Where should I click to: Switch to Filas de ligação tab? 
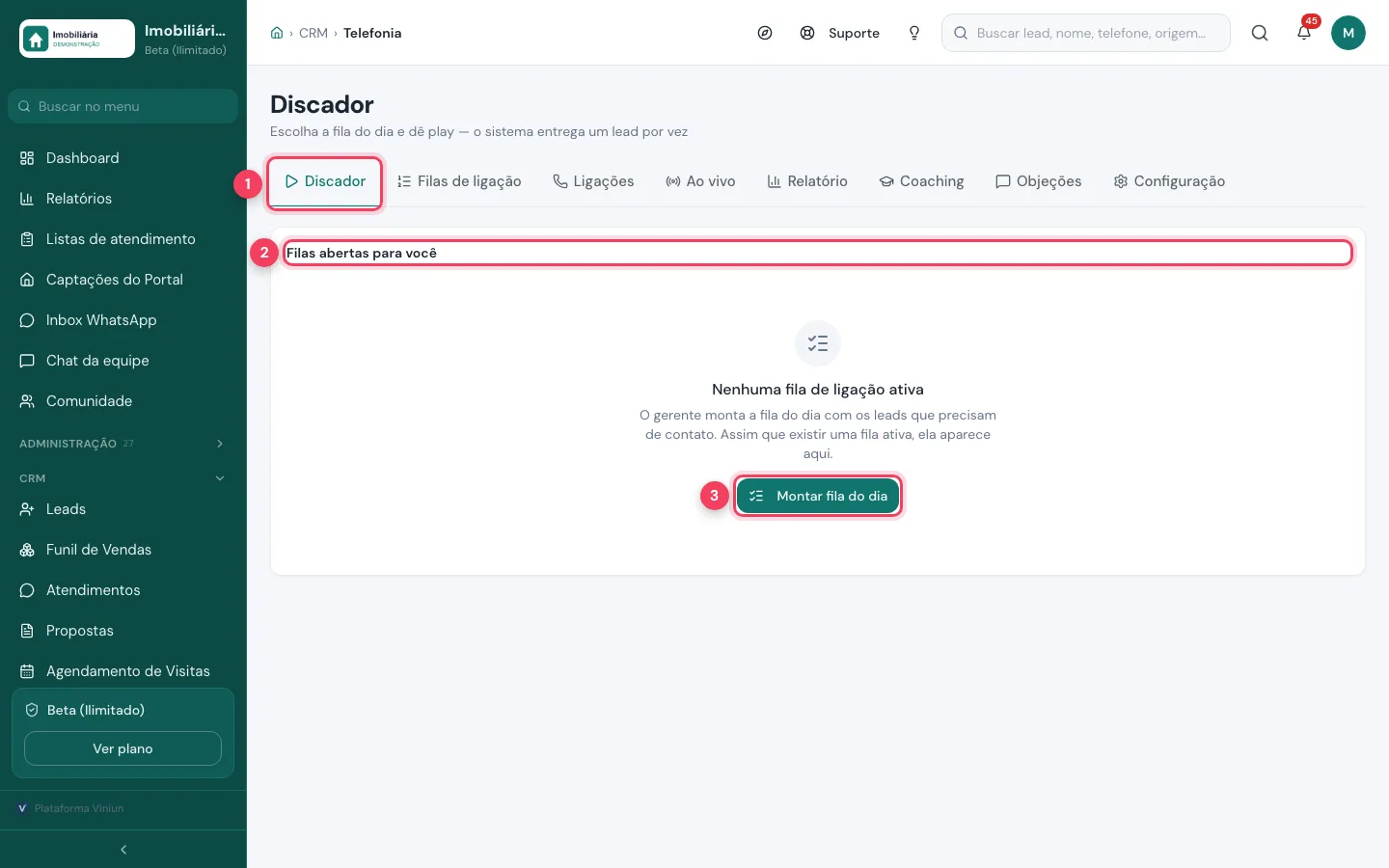click(x=459, y=181)
